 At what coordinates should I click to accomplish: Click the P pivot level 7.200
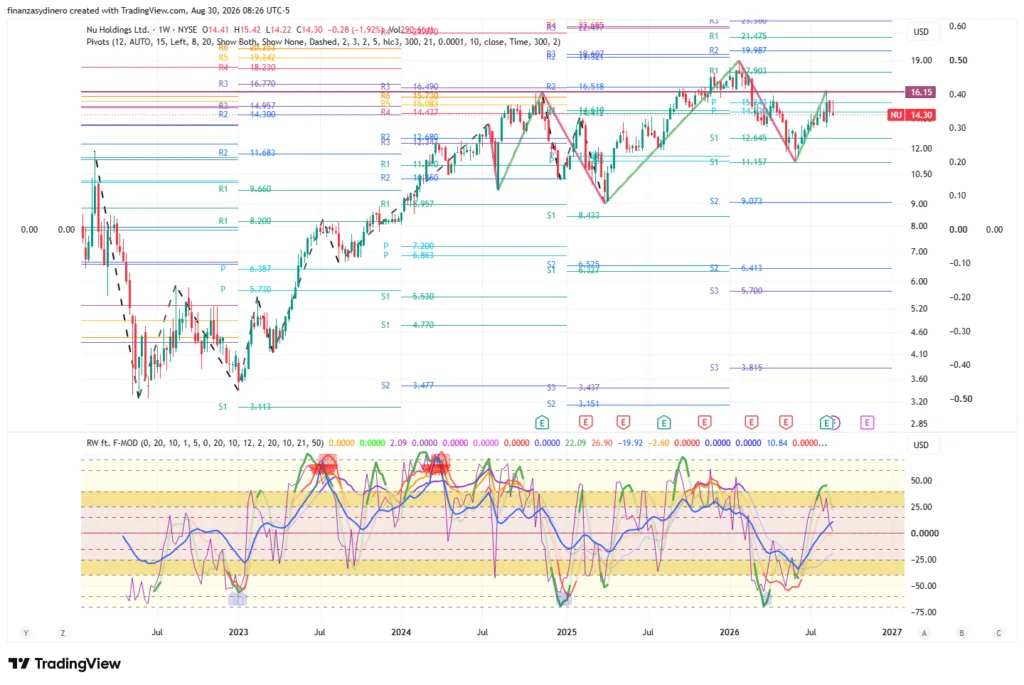point(423,246)
